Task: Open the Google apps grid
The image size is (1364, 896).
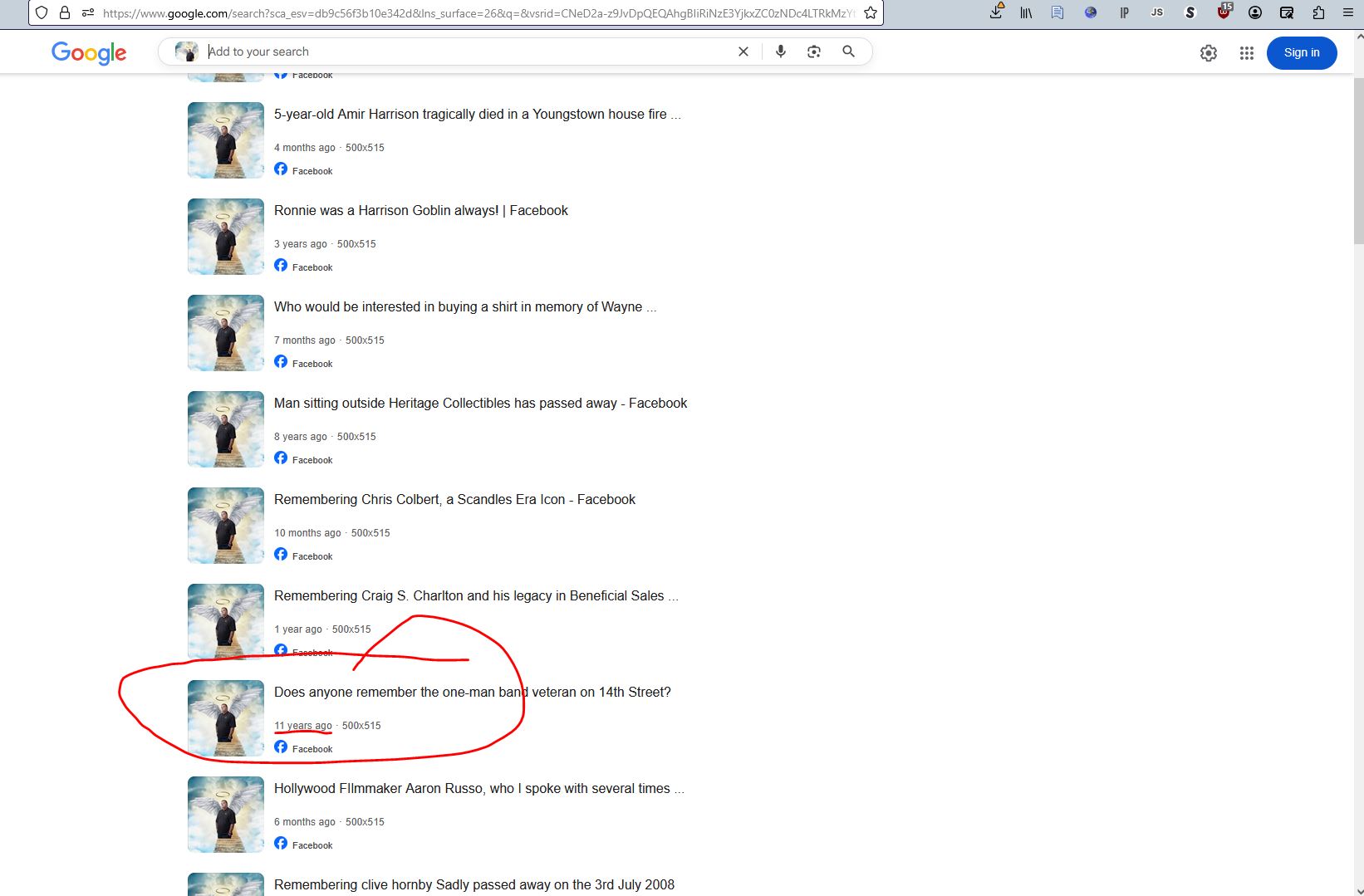Action: [1247, 53]
